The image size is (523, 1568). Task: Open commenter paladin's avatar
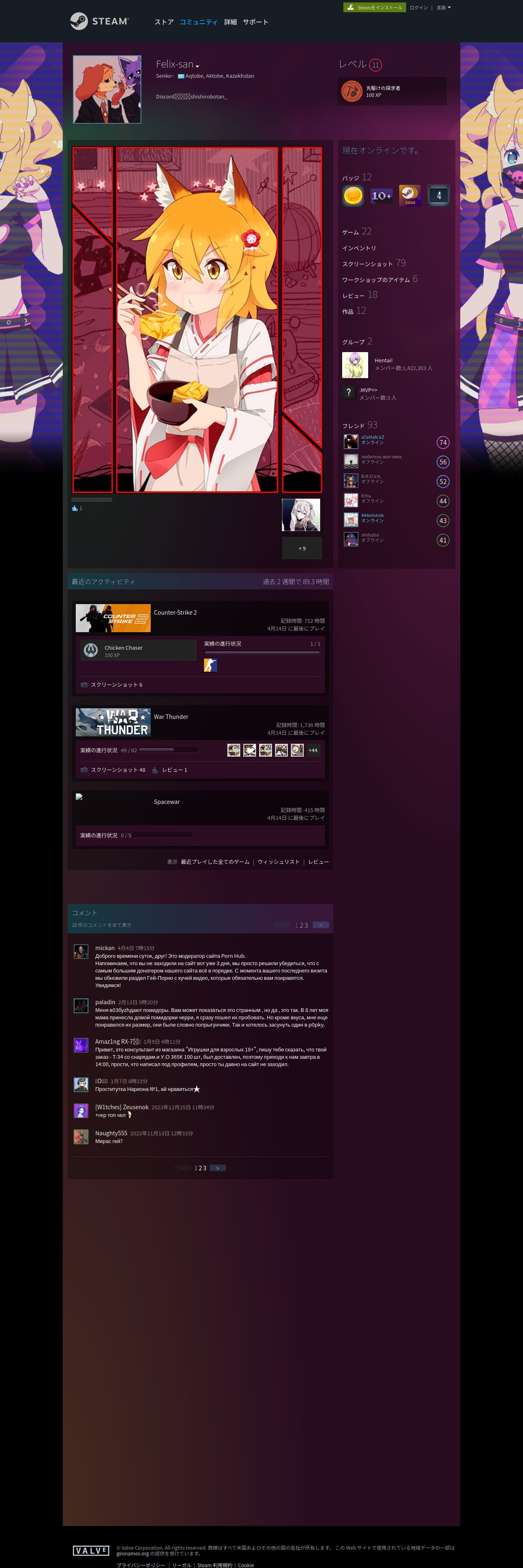coord(81,1006)
